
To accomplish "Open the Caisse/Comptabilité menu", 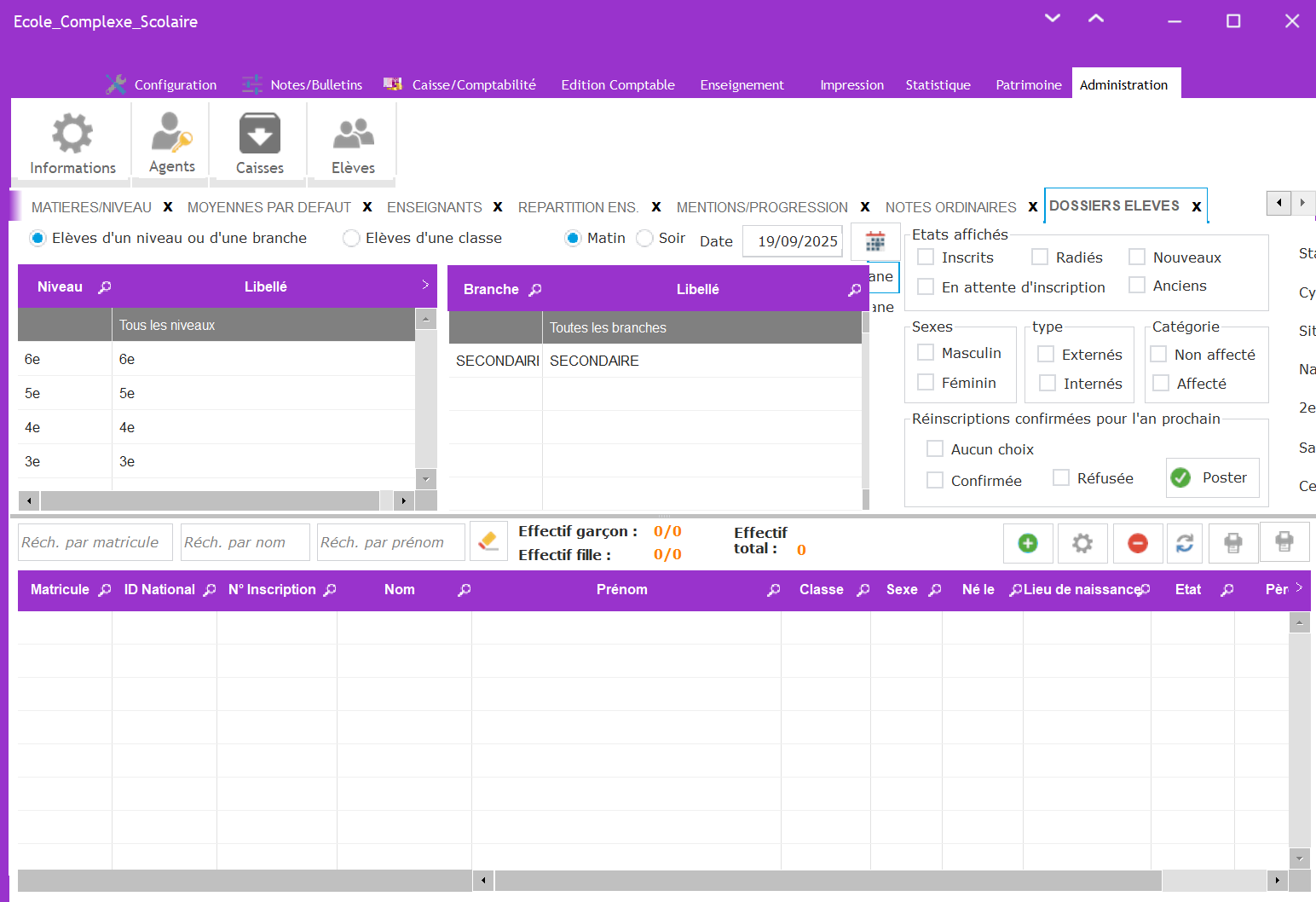I will pos(473,85).
